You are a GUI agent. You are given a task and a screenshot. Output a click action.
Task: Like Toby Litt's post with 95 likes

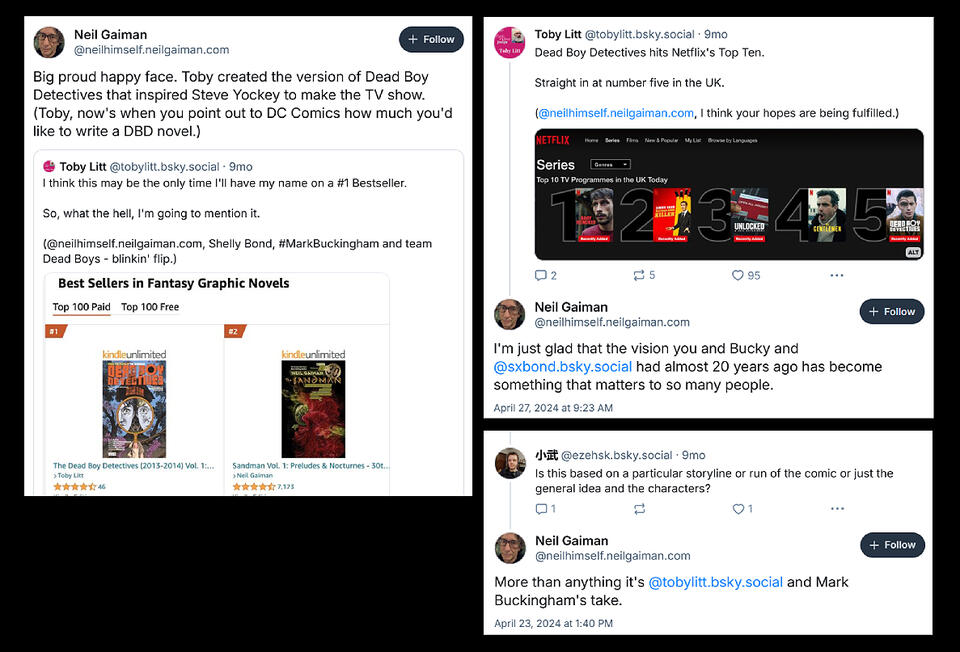tap(738, 275)
